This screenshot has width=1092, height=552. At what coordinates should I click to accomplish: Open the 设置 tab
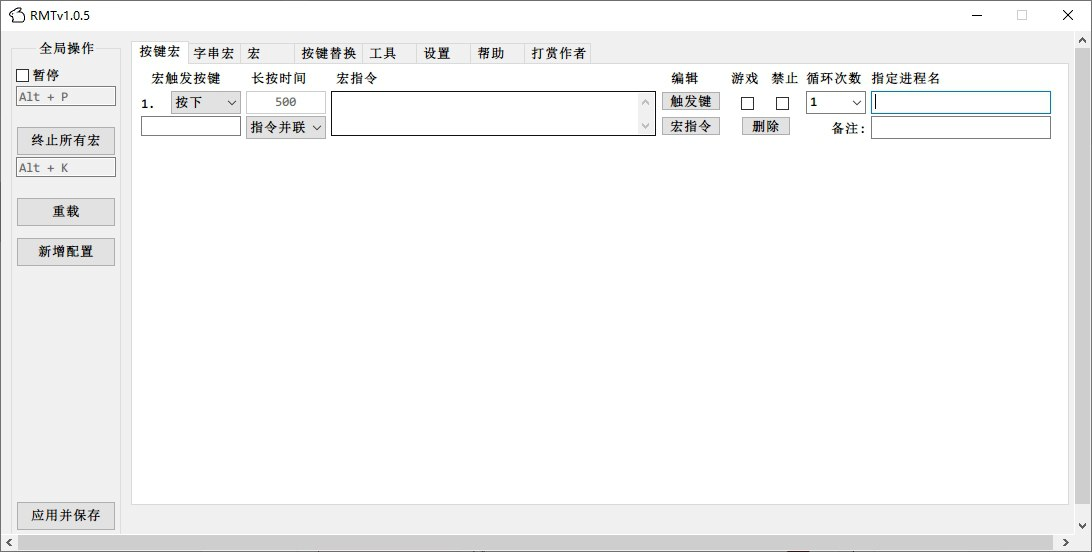[x=444, y=54]
